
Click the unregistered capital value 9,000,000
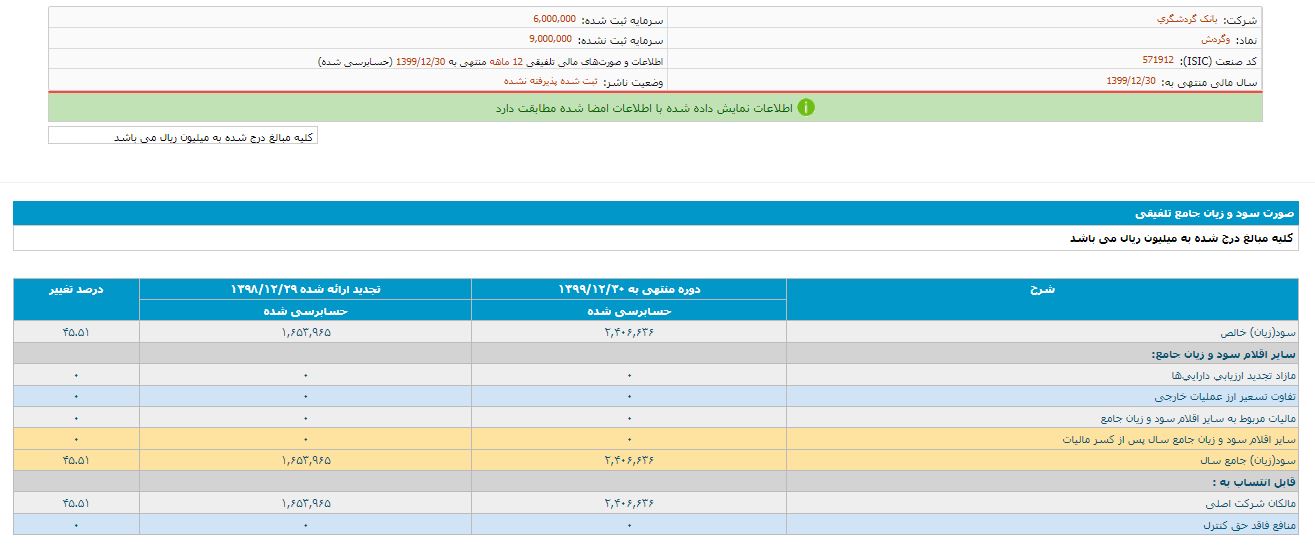552,40
